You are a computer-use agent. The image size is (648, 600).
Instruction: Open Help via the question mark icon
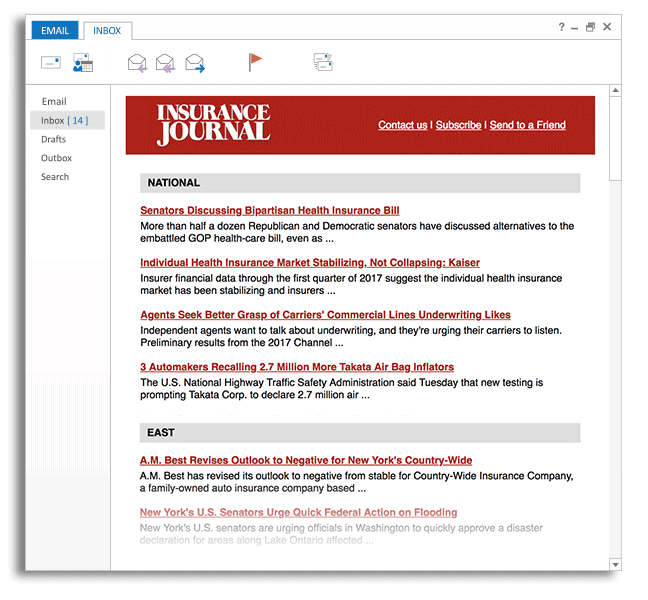[x=561, y=27]
